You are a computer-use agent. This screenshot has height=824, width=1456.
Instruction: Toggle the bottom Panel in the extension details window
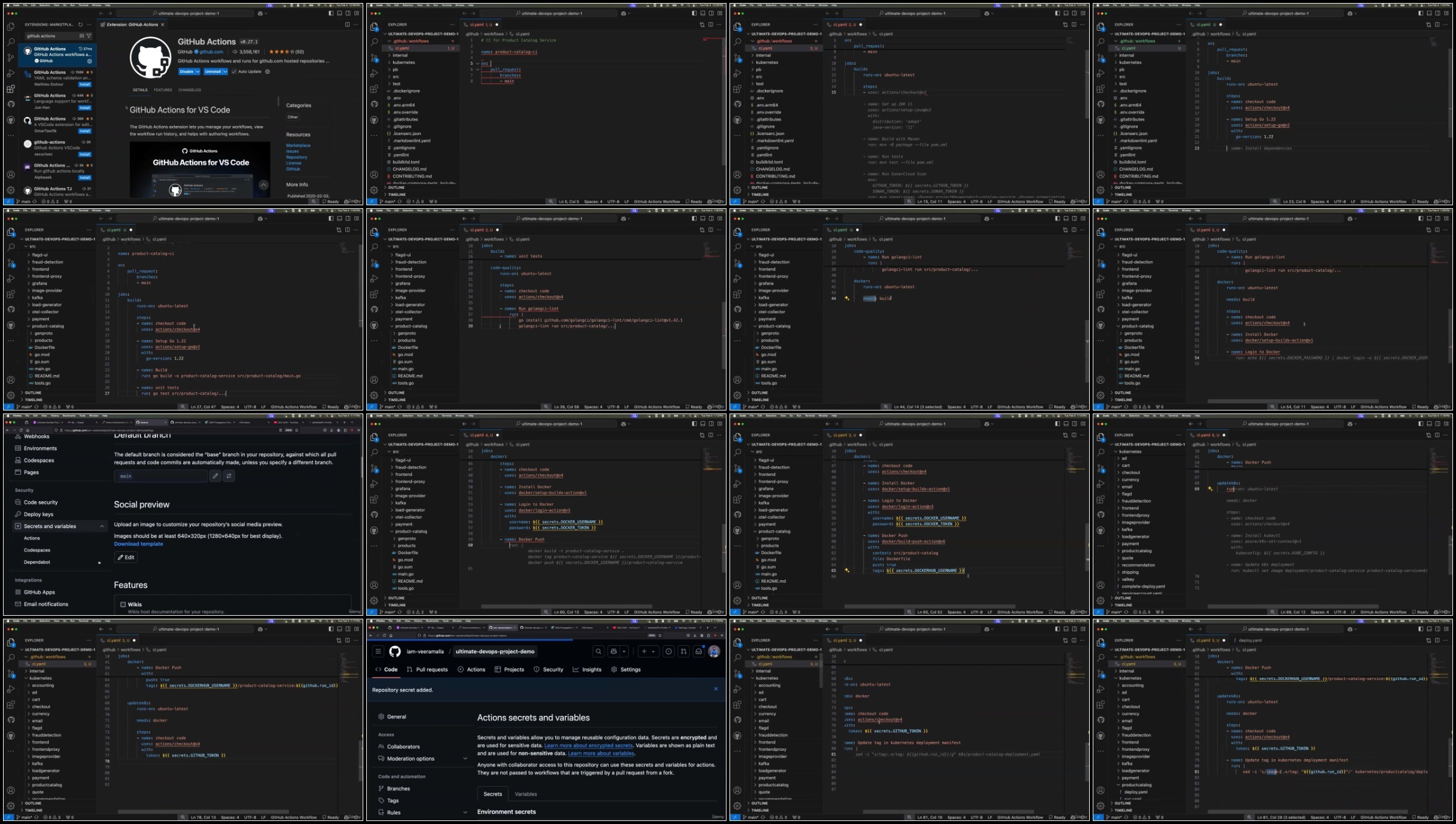pyautogui.click(x=339, y=13)
